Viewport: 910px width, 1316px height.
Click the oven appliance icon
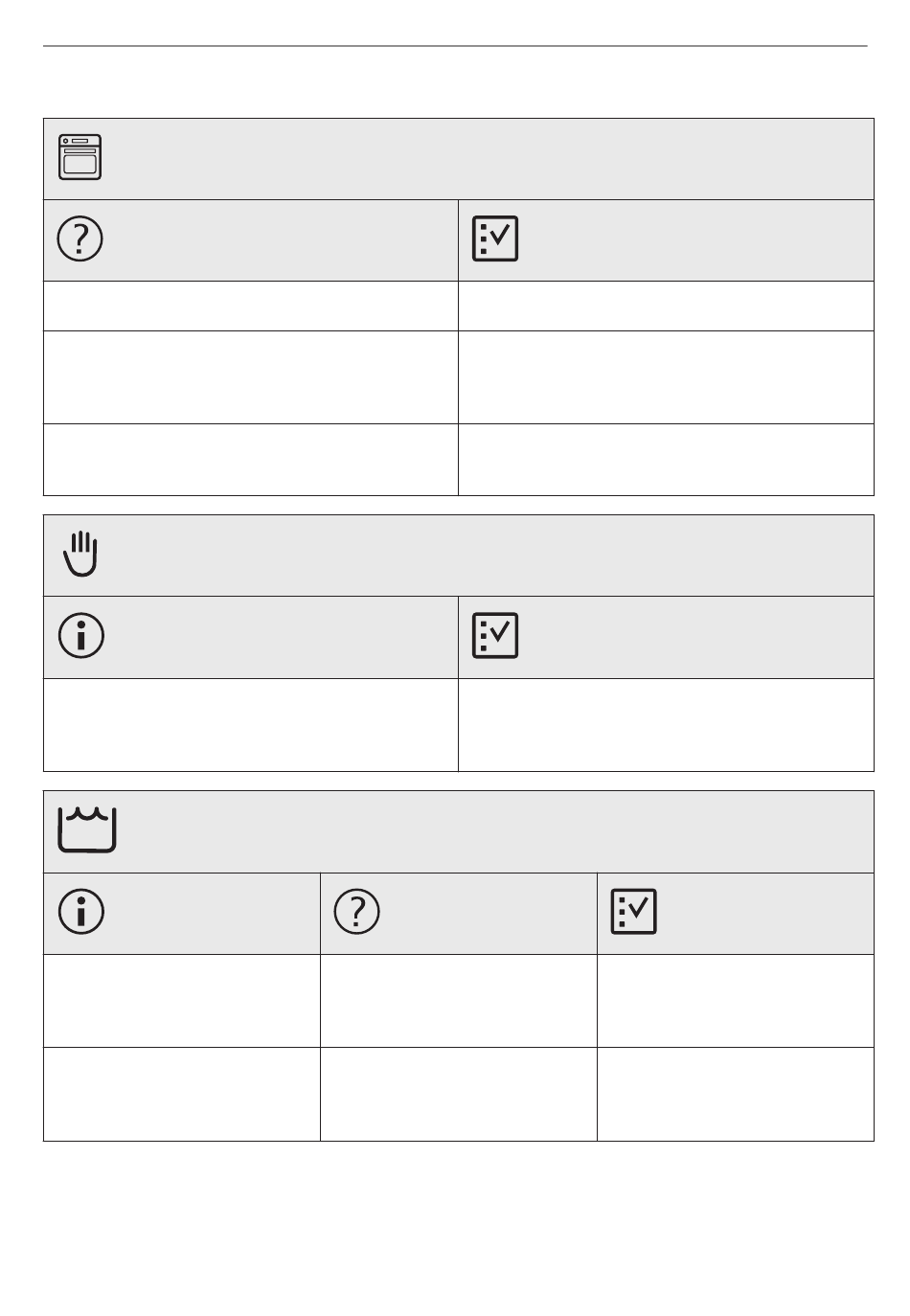click(80, 157)
